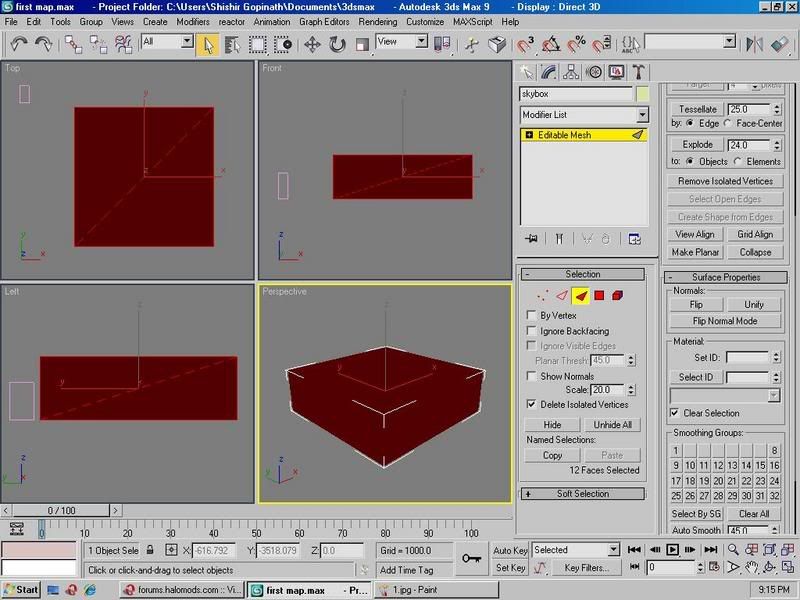Open the Display command panel tab

point(616,72)
